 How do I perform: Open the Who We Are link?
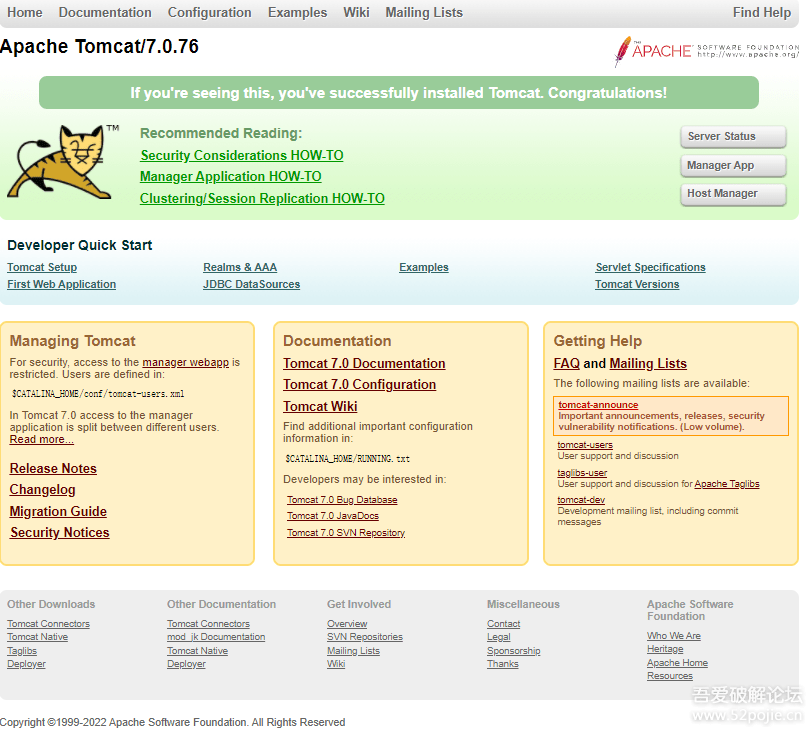pos(674,636)
